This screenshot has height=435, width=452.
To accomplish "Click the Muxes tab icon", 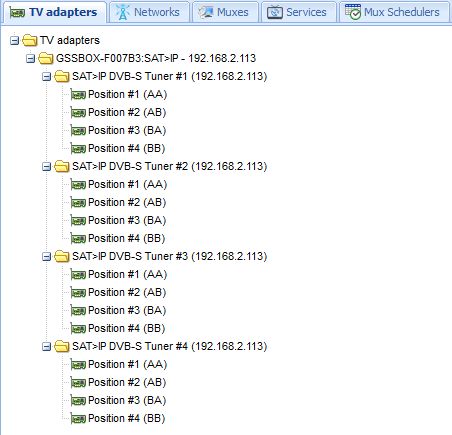I will tap(206, 12).
